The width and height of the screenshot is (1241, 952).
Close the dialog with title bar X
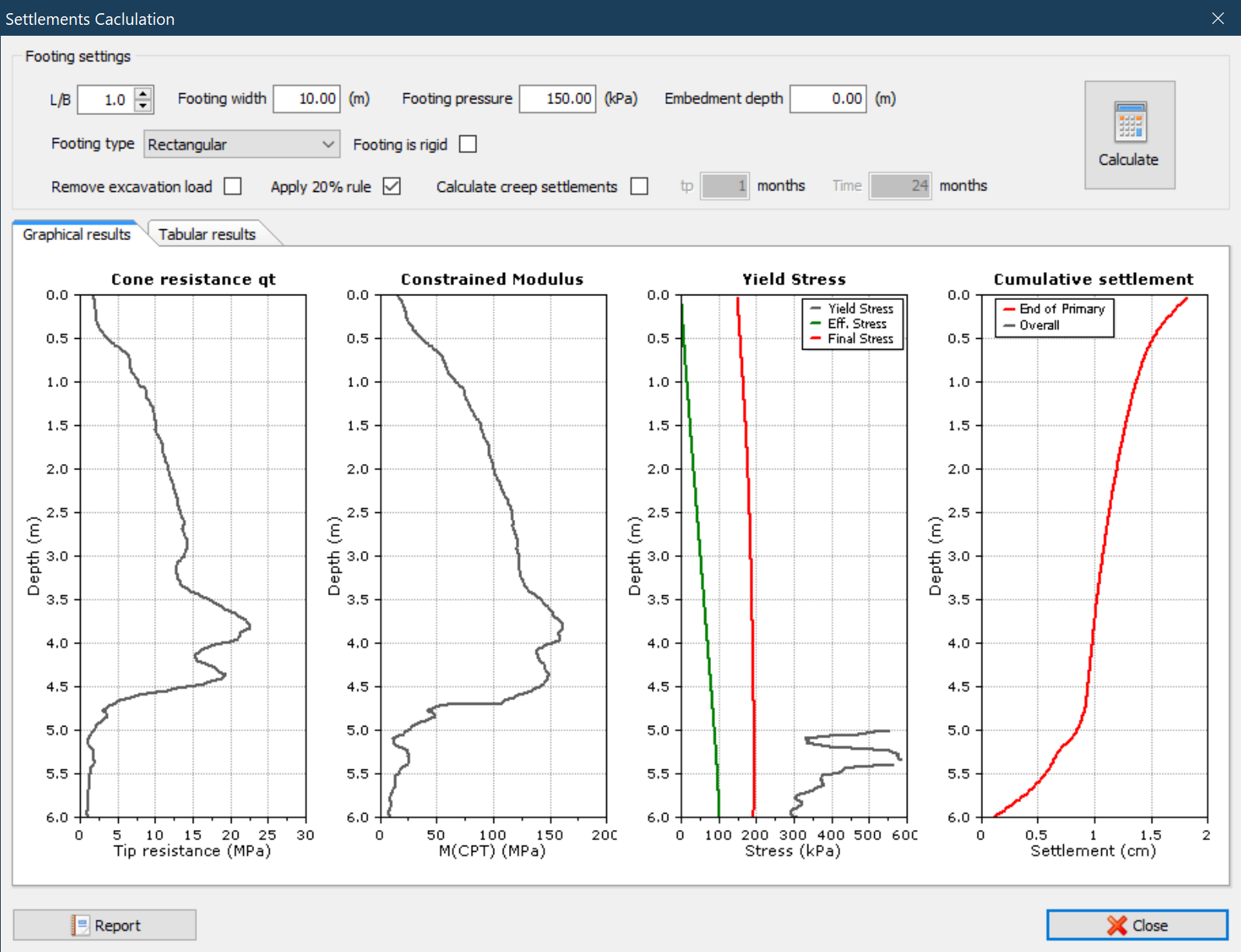click(x=1218, y=18)
